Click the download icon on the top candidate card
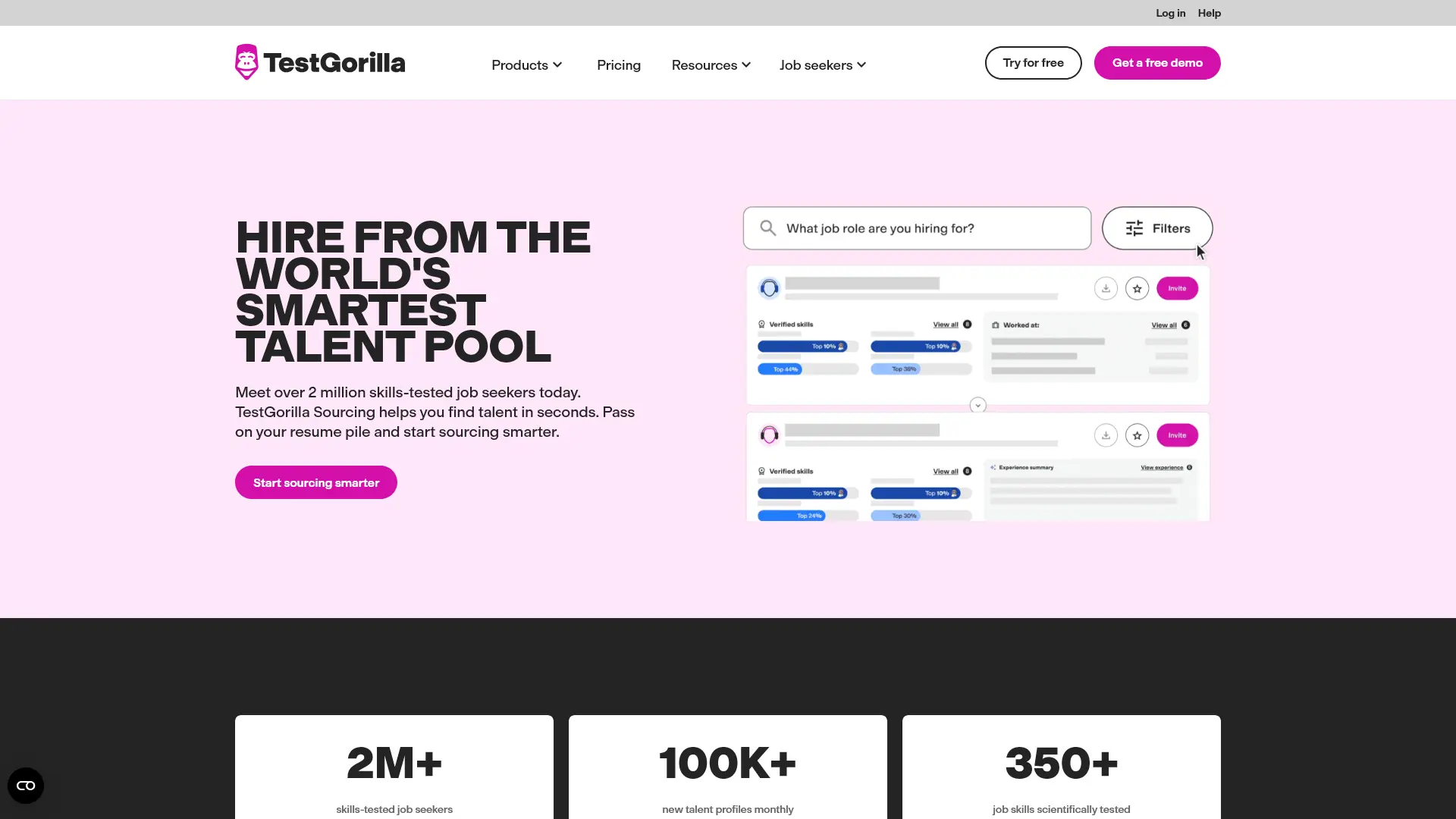1456x819 pixels. click(x=1106, y=288)
